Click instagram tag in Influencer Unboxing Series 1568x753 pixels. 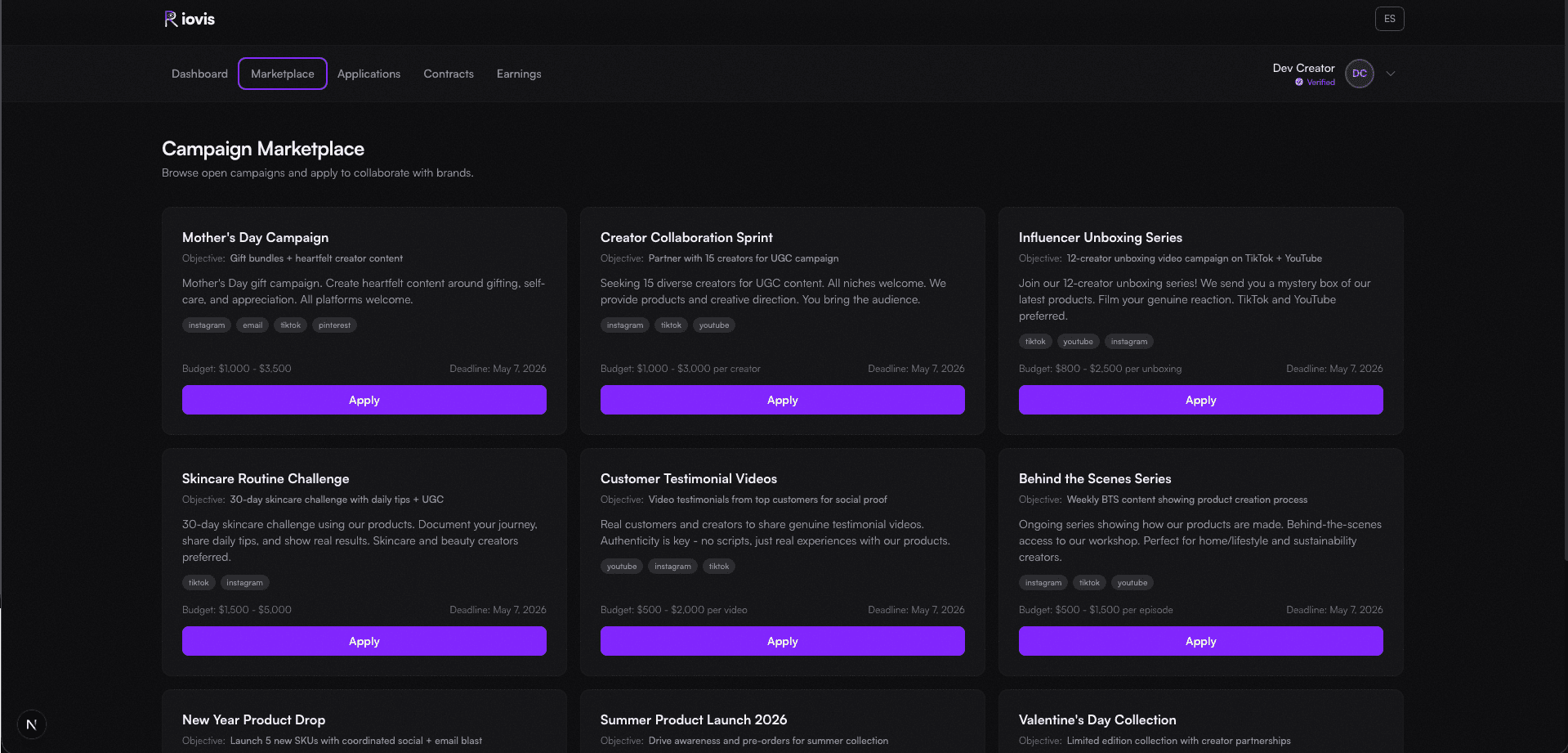(1129, 342)
